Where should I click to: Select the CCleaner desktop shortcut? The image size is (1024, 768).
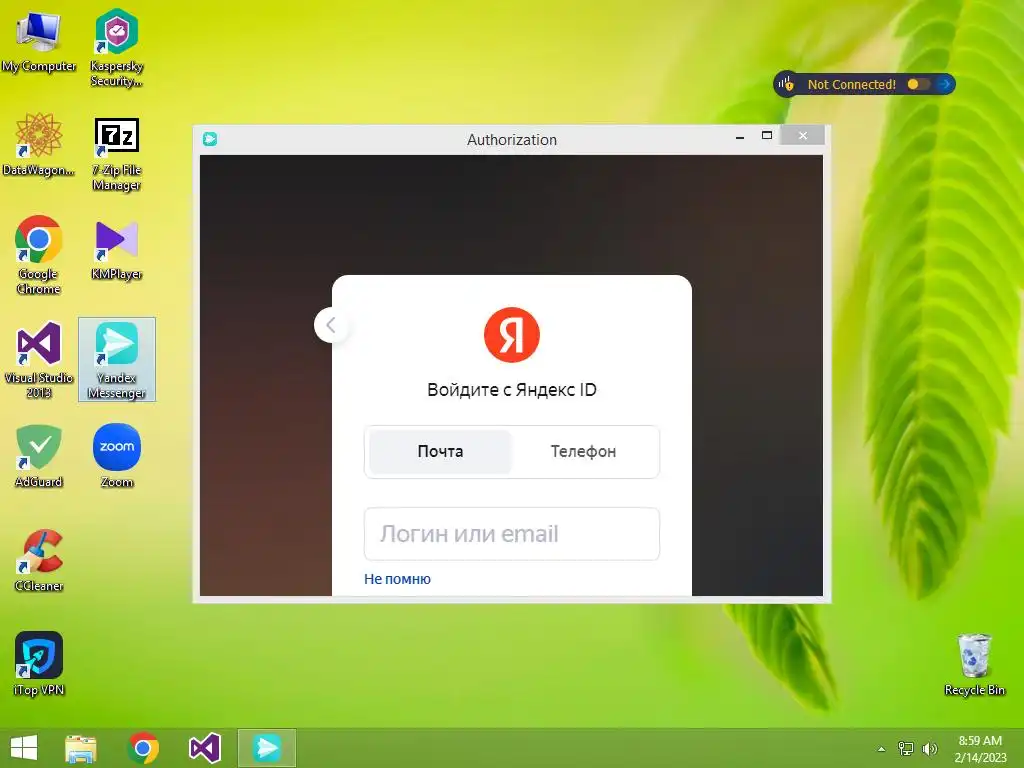point(39,561)
